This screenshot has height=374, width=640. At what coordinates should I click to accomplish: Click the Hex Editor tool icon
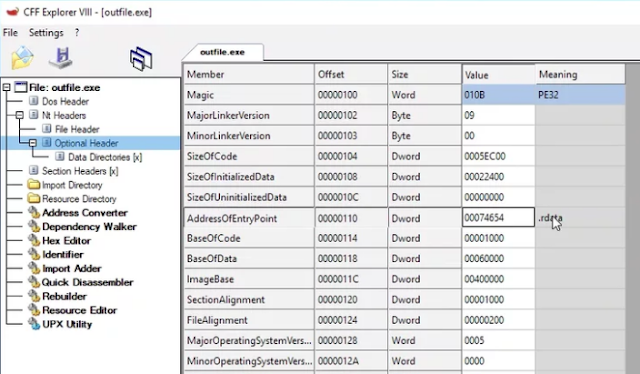click(34, 240)
